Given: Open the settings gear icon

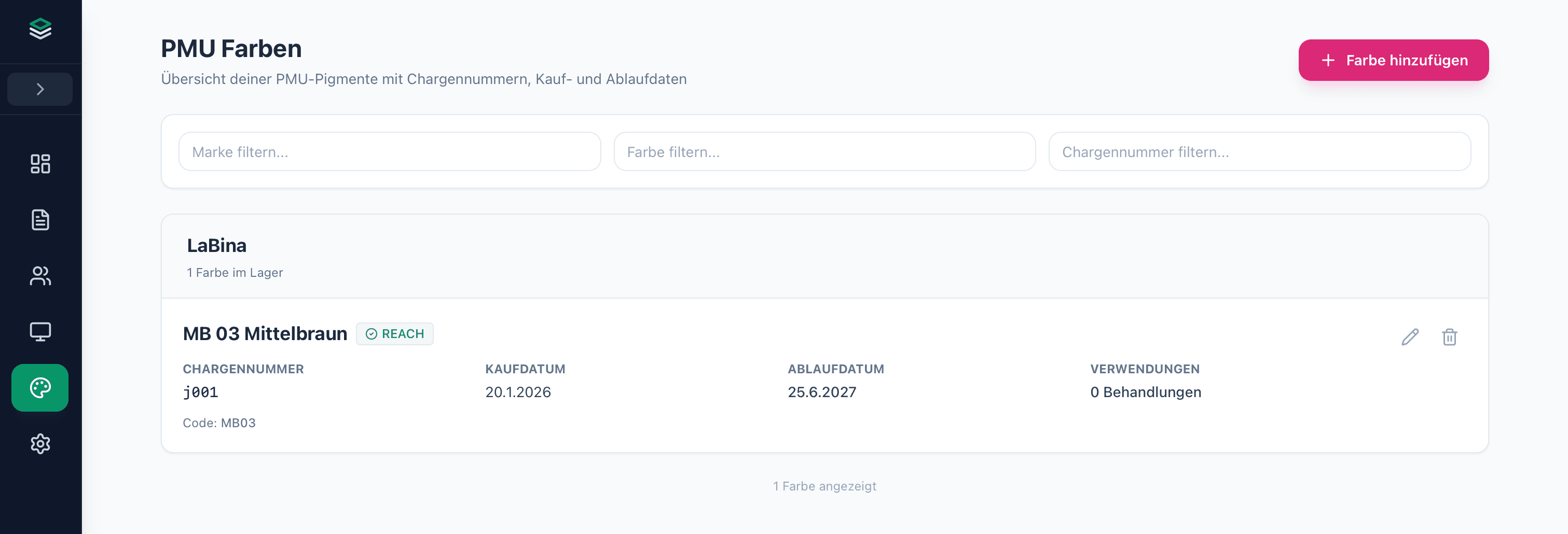Looking at the screenshot, I should 39,444.
